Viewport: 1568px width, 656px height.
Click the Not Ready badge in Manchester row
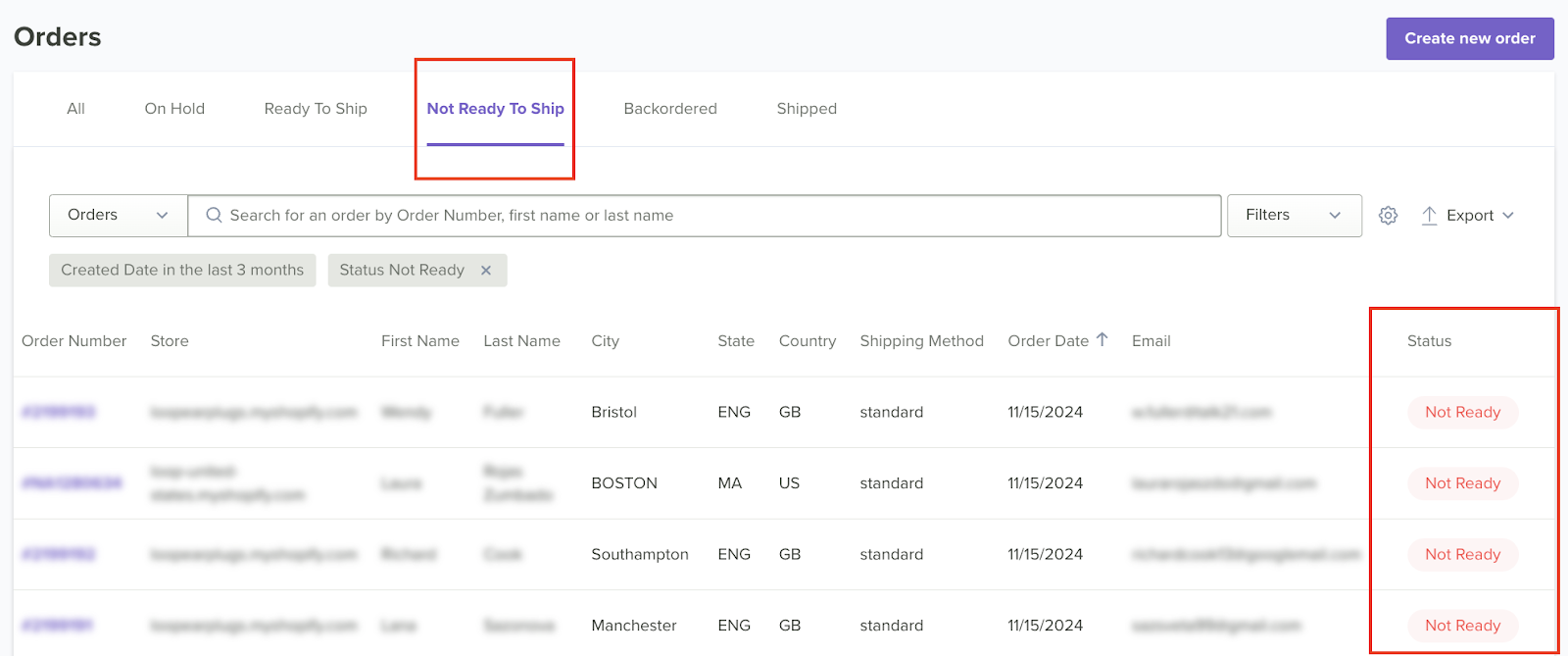(x=1463, y=626)
